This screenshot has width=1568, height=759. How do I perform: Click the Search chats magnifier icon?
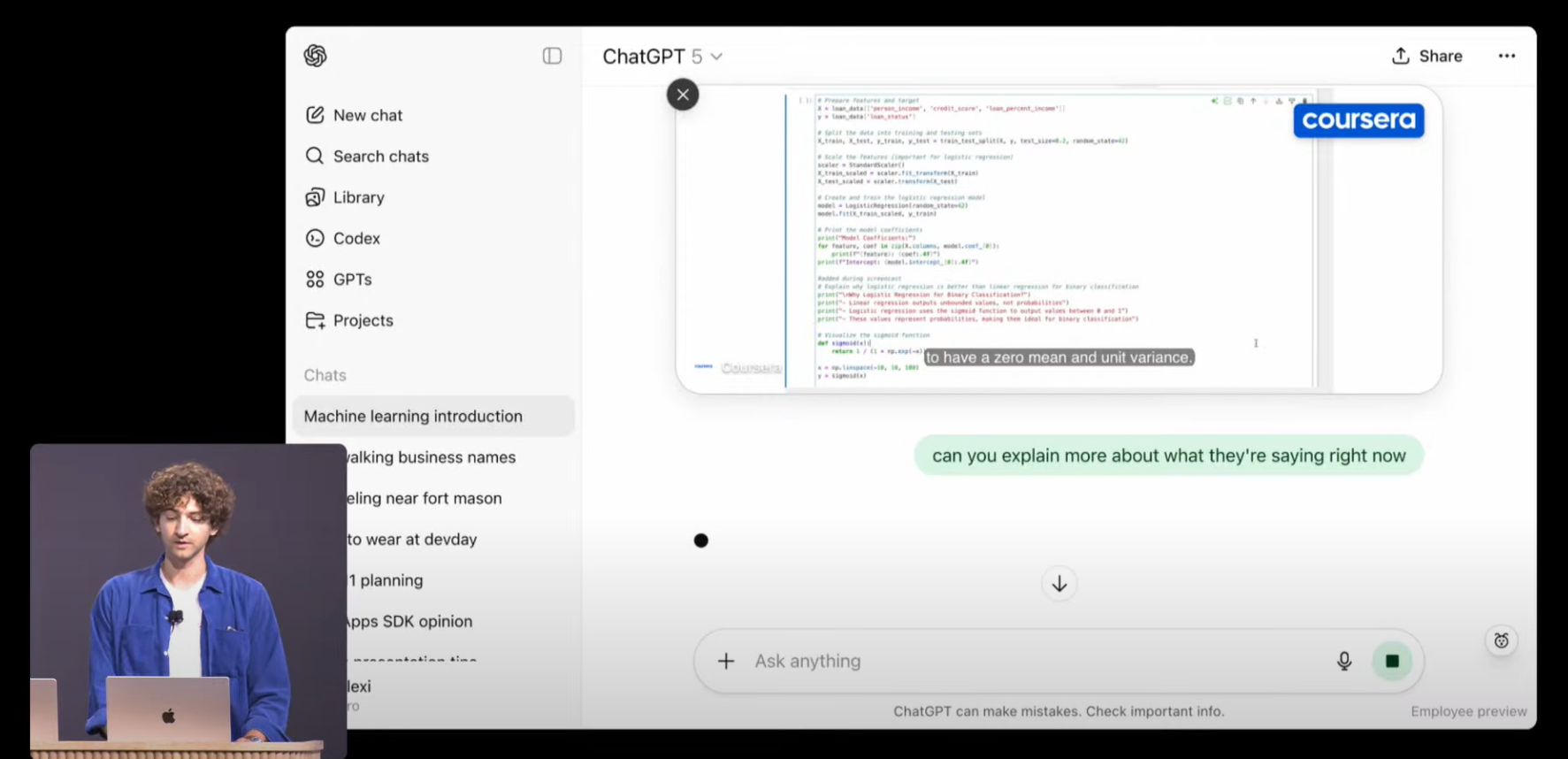coord(315,156)
